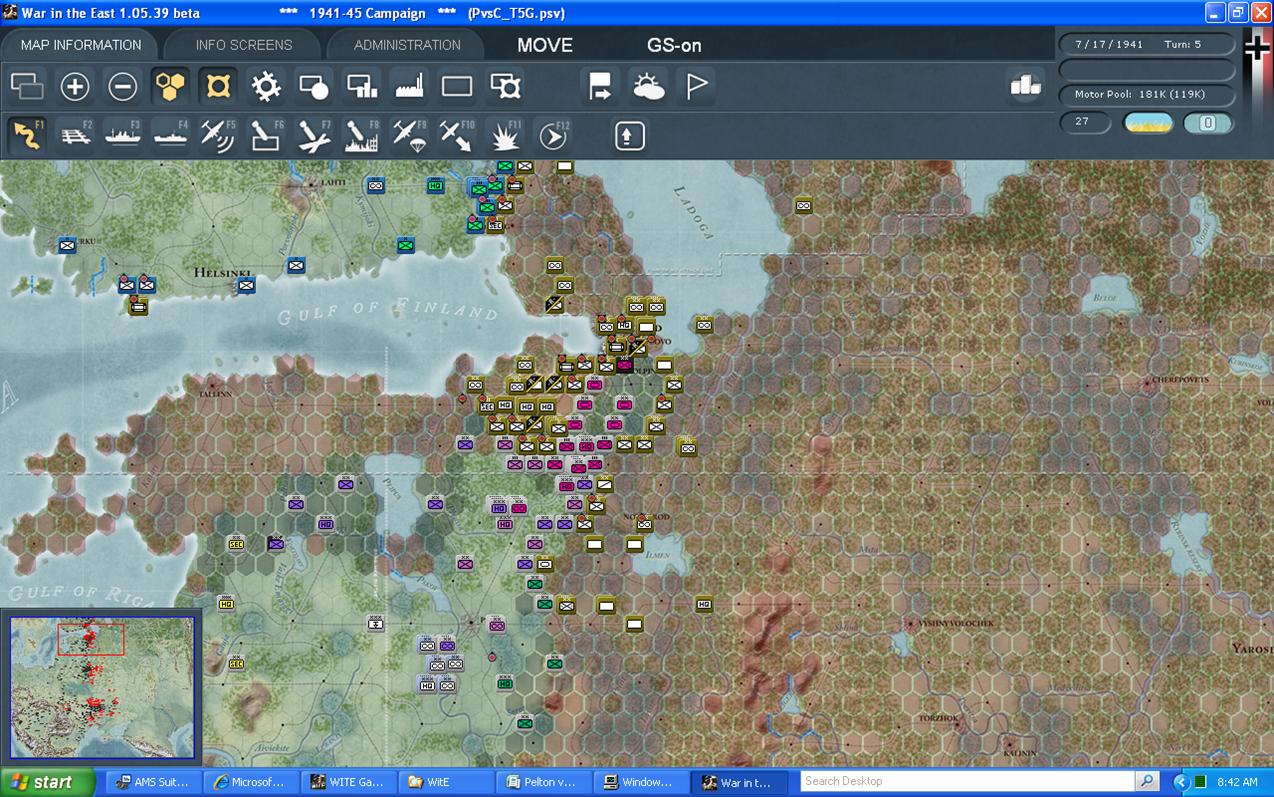Open the weather sun-and-cloud icon
1274x797 pixels.
coord(649,87)
